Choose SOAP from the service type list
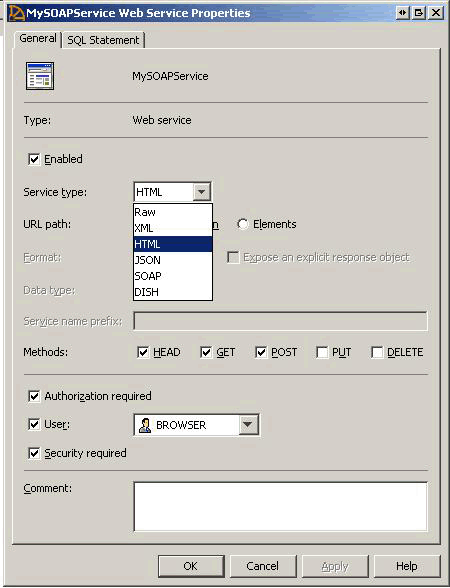The height and width of the screenshot is (588, 450). click(x=173, y=276)
